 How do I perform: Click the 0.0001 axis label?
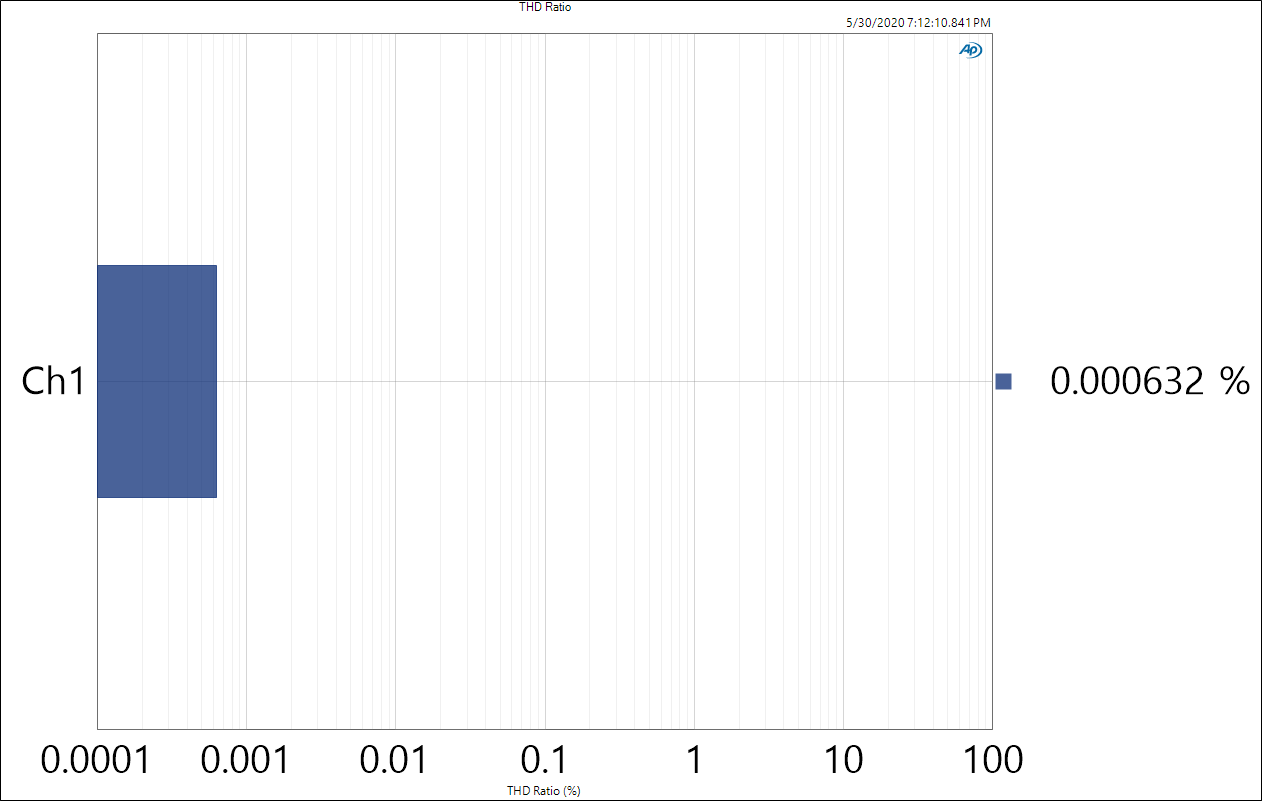coord(96,760)
